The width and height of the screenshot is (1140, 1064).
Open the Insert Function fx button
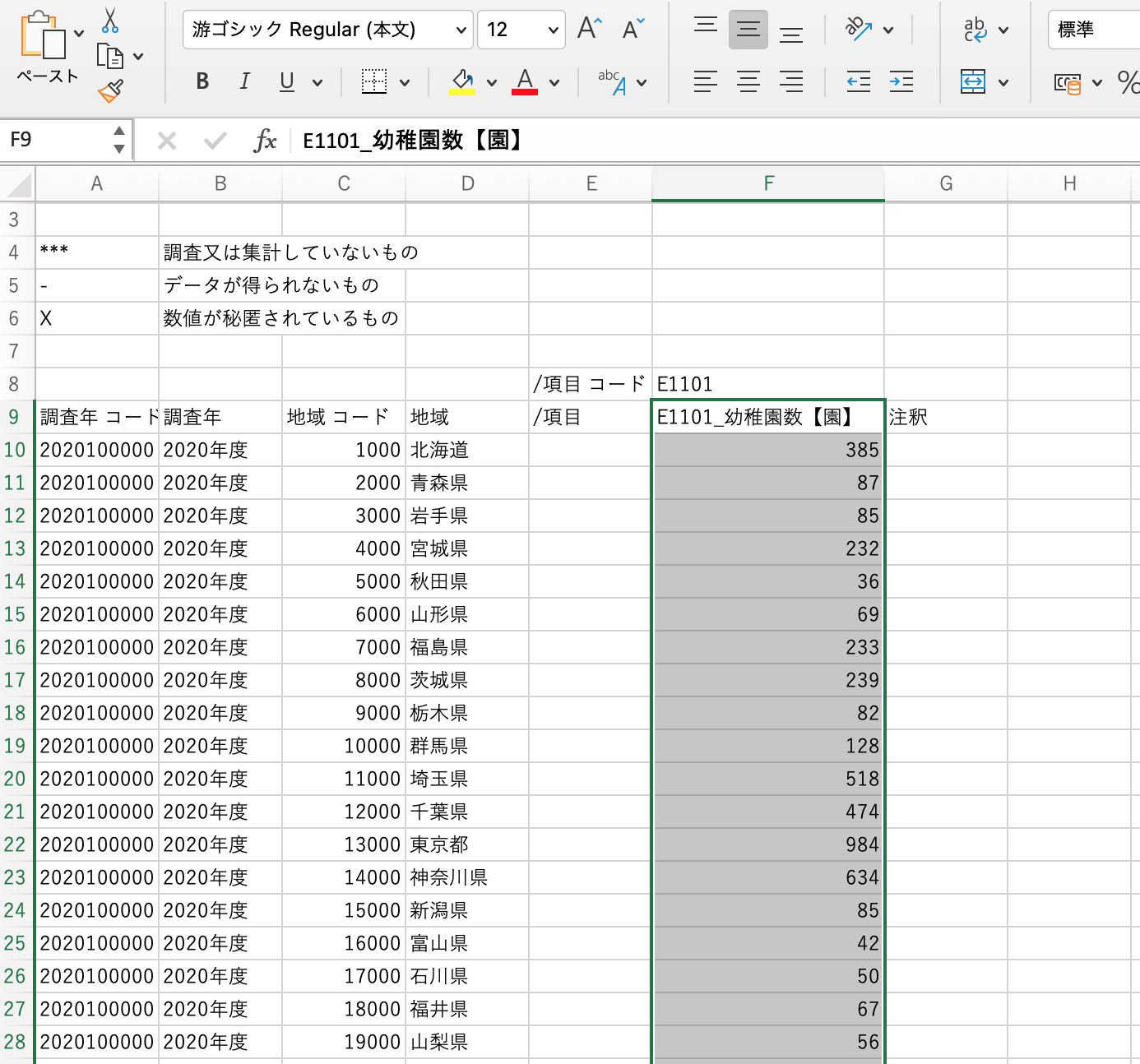[x=265, y=141]
